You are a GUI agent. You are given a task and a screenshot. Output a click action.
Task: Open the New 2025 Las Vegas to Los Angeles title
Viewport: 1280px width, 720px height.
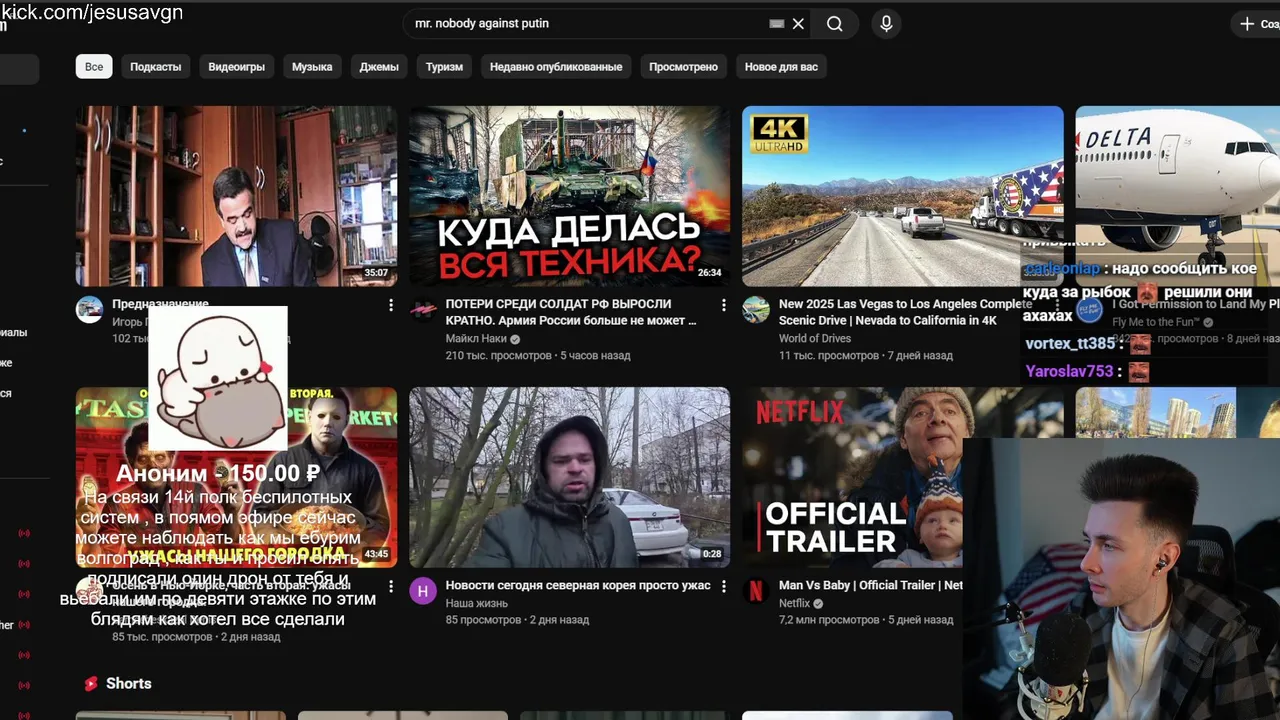pyautogui.click(x=905, y=312)
